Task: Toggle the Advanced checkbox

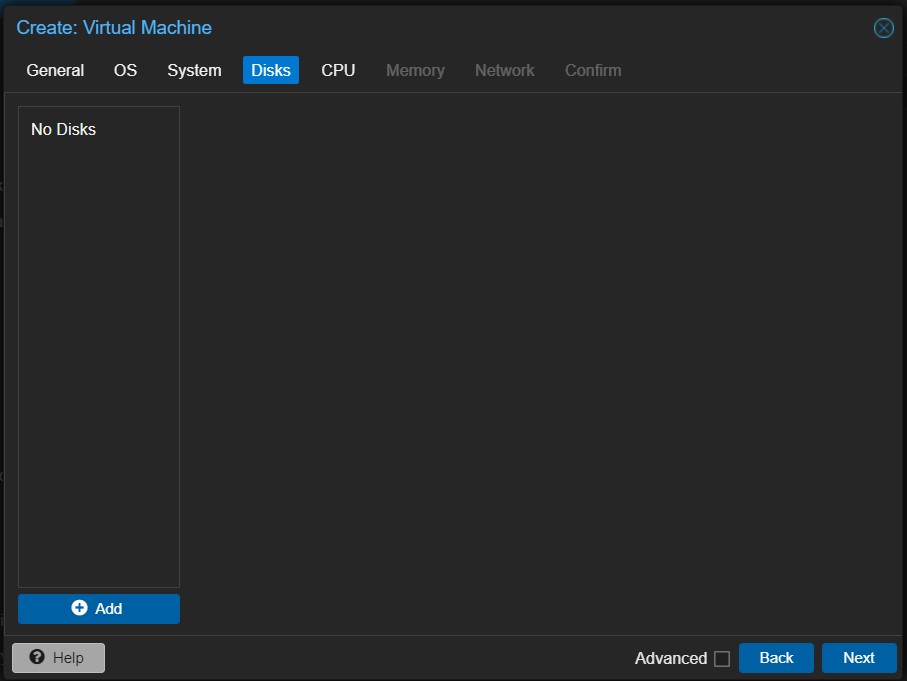Action: tap(722, 658)
